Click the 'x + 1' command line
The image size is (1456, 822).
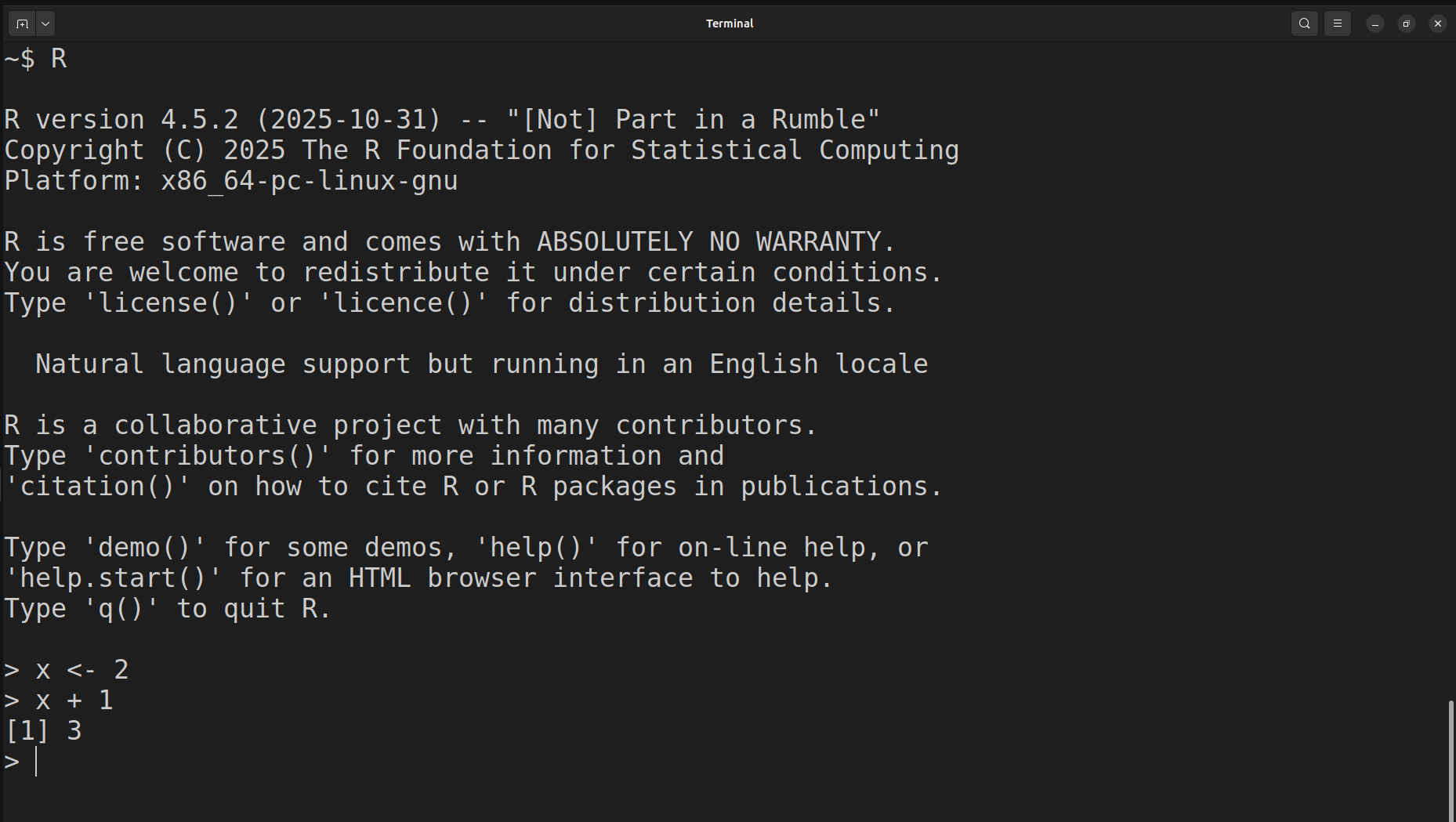point(74,701)
